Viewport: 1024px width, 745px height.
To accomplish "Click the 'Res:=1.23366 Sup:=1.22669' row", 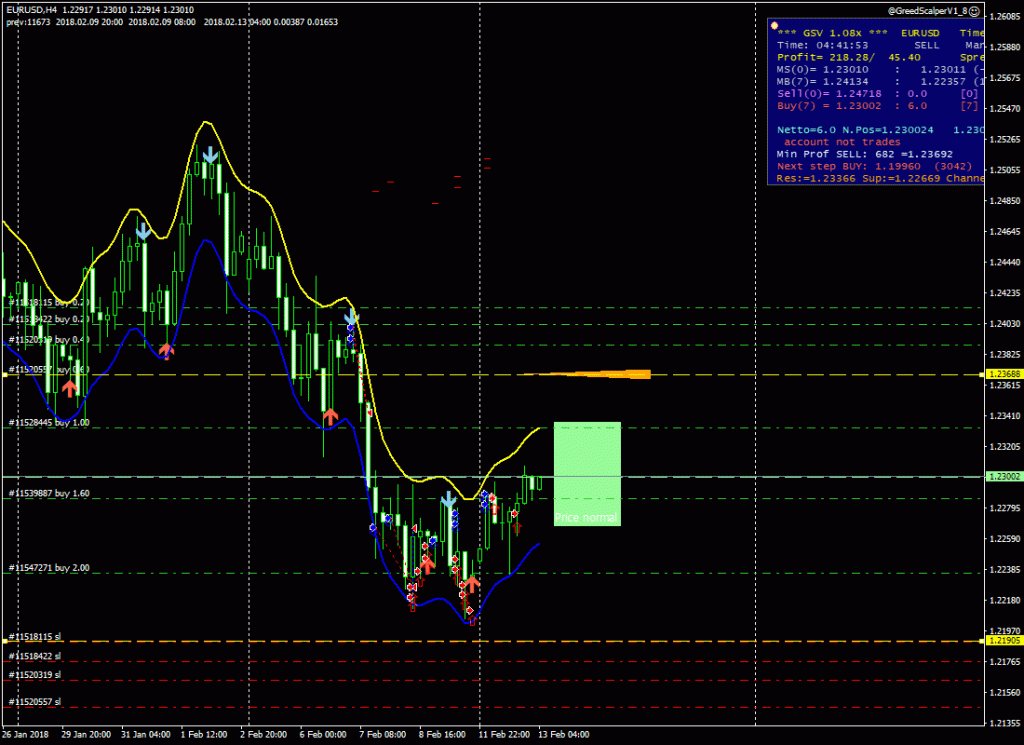I will coord(880,178).
